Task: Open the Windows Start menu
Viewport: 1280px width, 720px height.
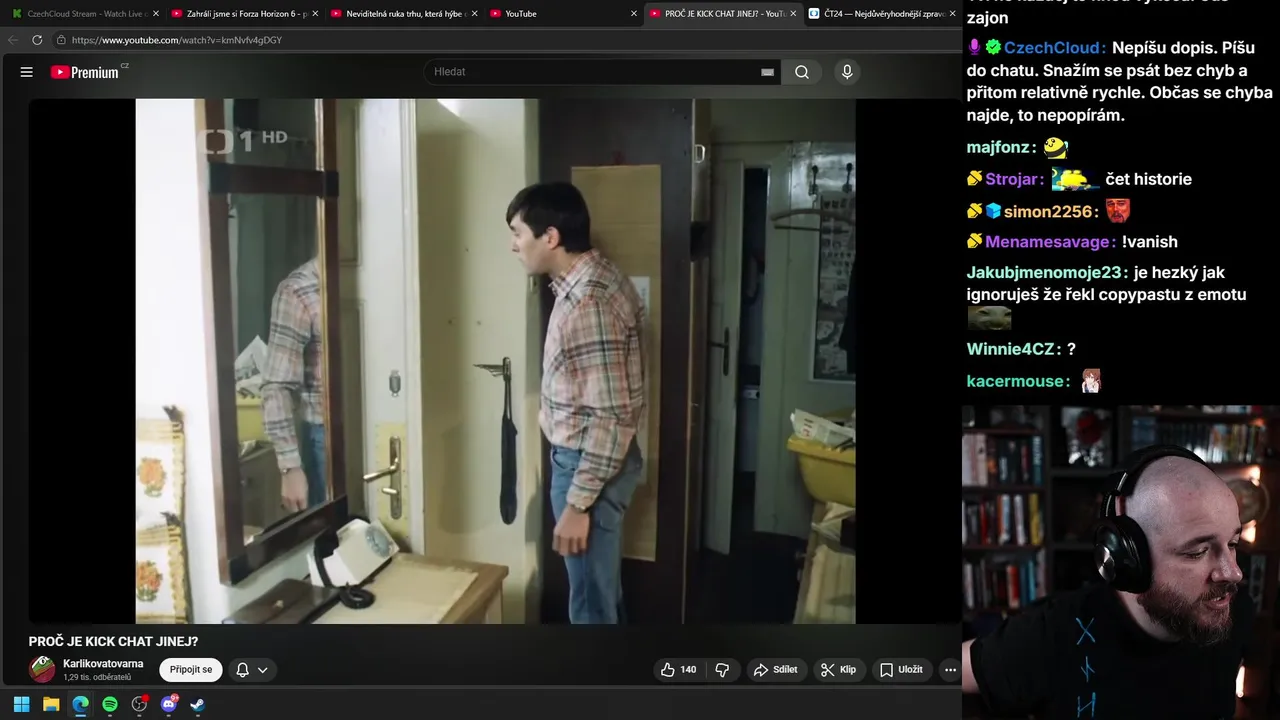Action: pos(22,704)
